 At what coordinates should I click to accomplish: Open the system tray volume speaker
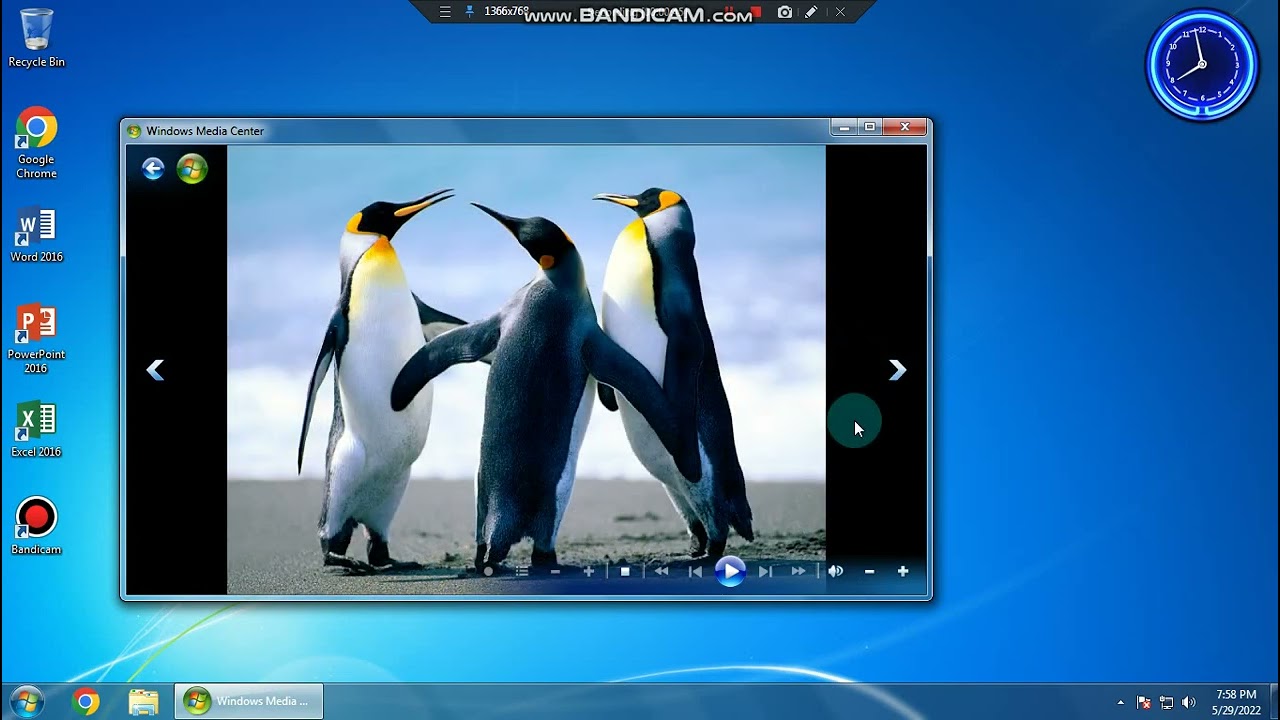1188,702
